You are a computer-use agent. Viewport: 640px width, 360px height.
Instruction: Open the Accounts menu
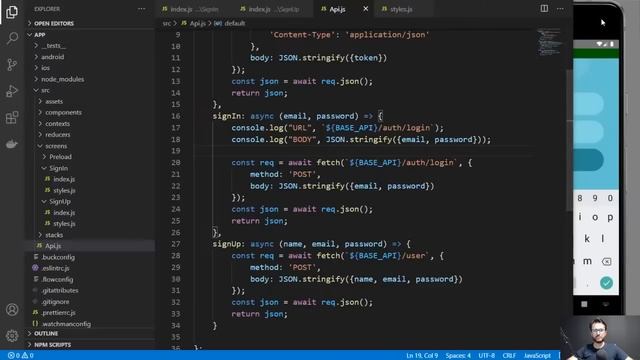pyautogui.click(x=12, y=309)
